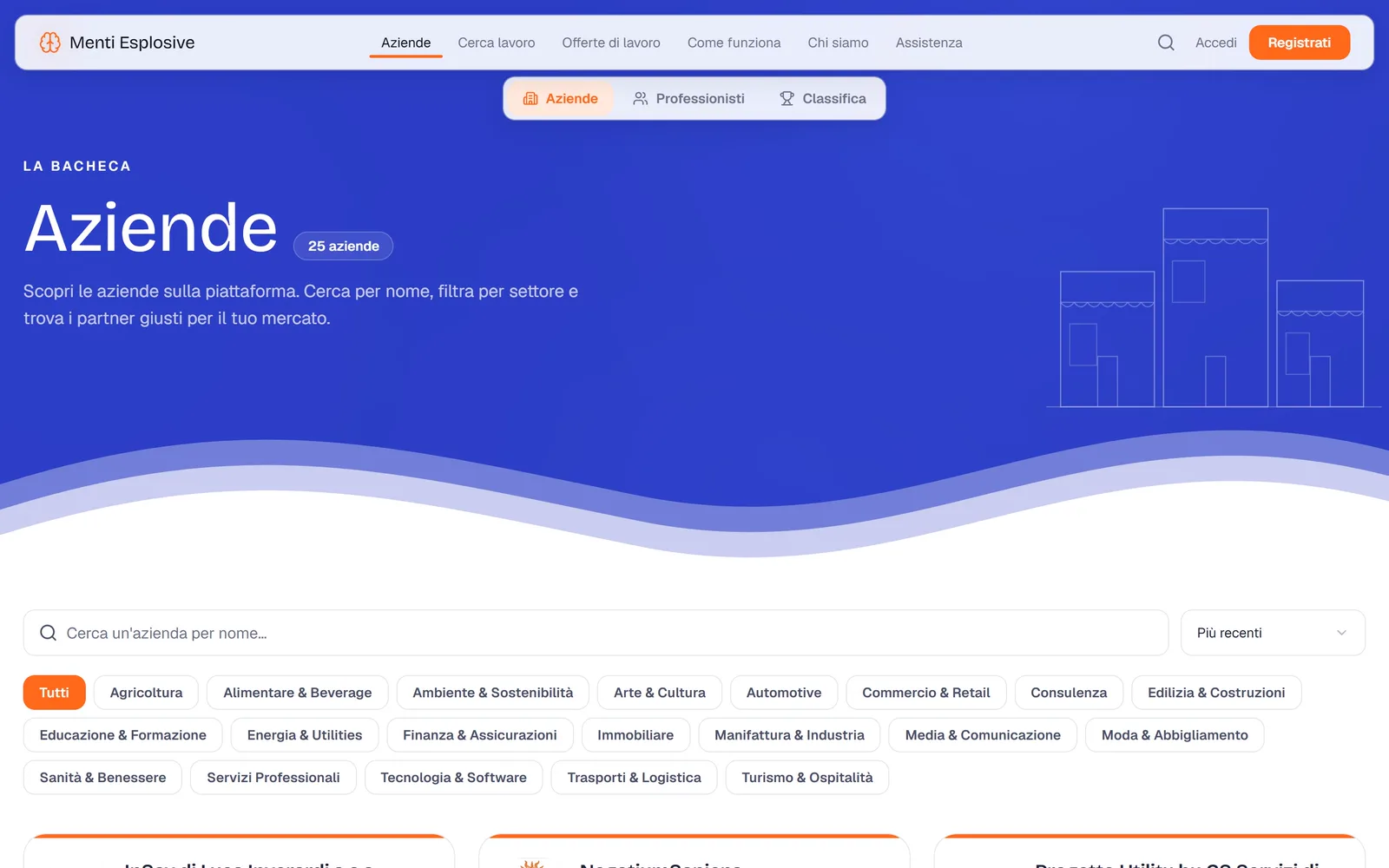The height and width of the screenshot is (868, 1389).
Task: Filter by Agricoltura sector
Action: click(x=146, y=693)
